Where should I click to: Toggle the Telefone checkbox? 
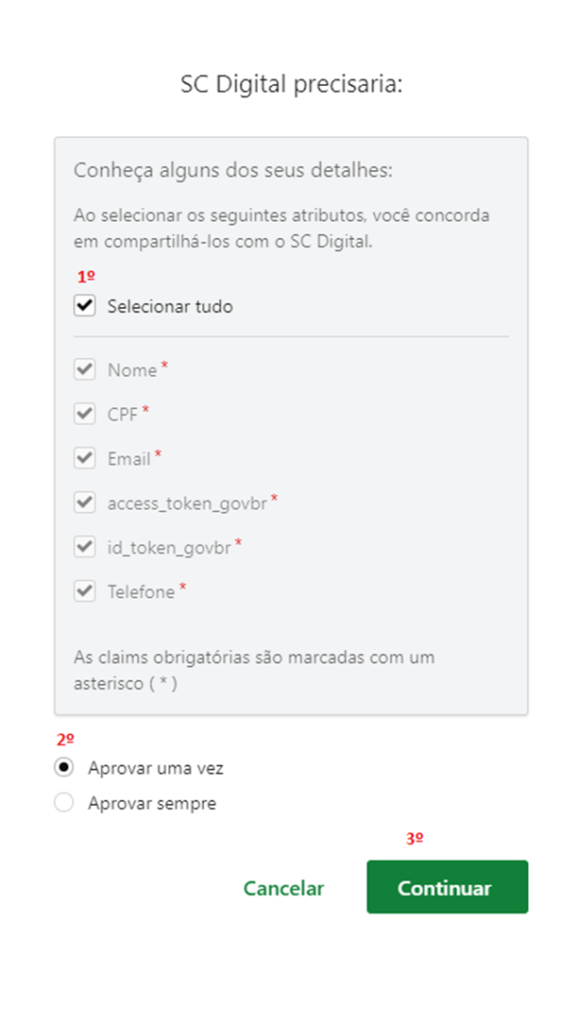[85, 592]
